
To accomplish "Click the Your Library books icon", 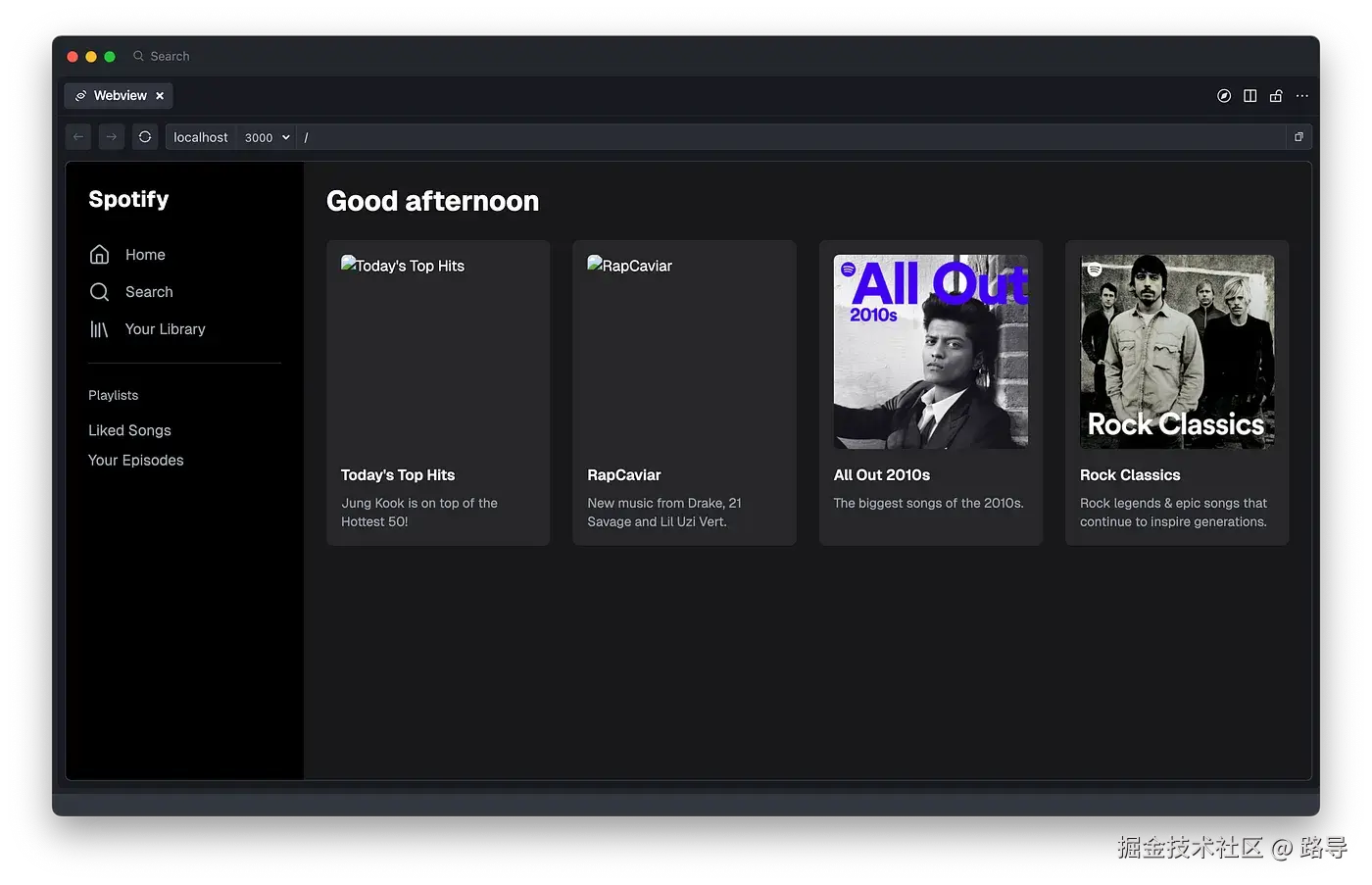I will [x=99, y=329].
